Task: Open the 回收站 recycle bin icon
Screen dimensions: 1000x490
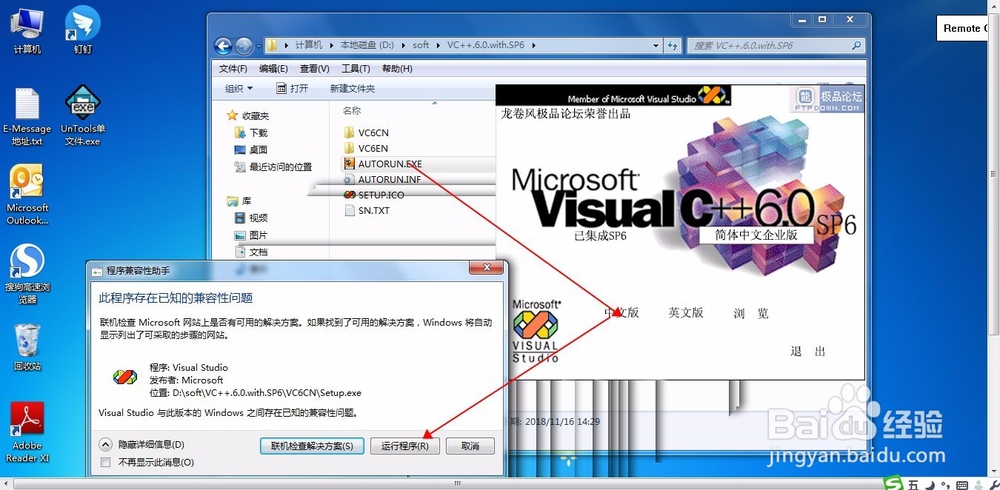Action: coord(27,348)
